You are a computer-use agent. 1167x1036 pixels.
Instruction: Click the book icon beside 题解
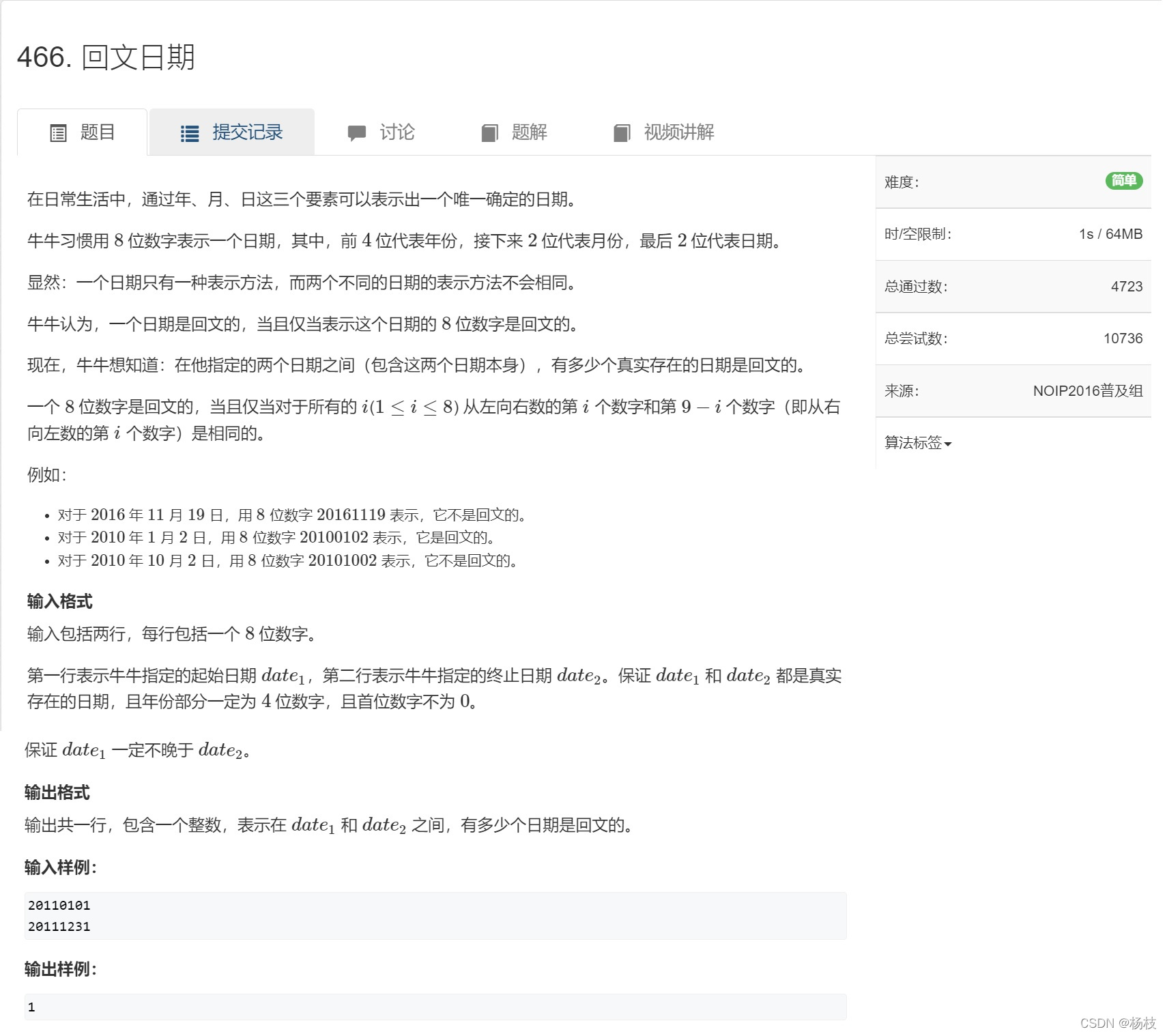tap(489, 133)
